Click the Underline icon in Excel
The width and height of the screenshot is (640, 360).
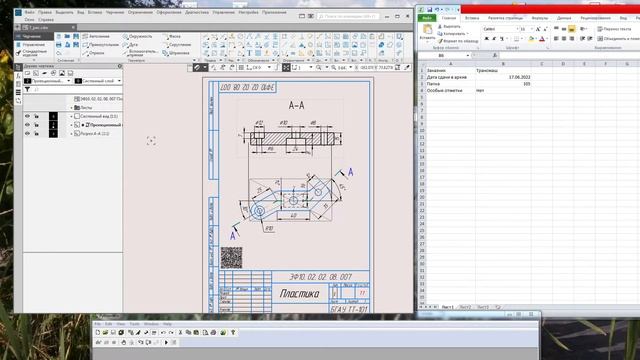(x=502, y=38)
